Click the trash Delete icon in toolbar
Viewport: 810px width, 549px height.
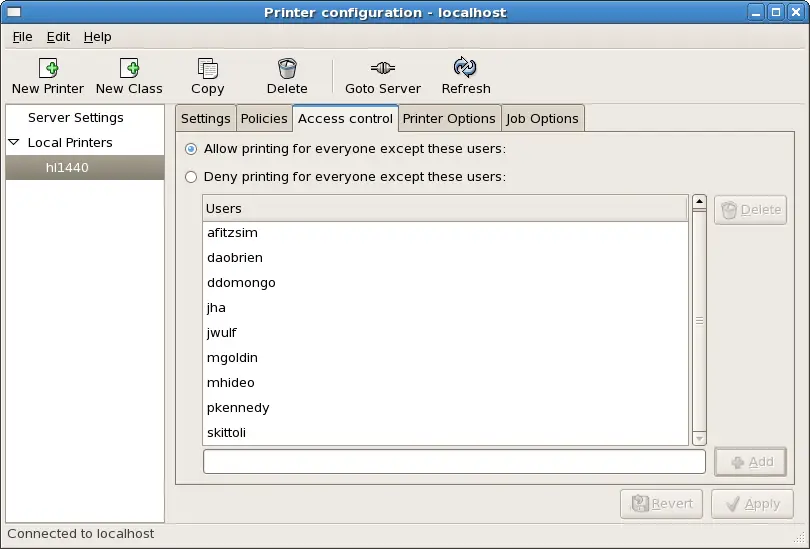287,68
